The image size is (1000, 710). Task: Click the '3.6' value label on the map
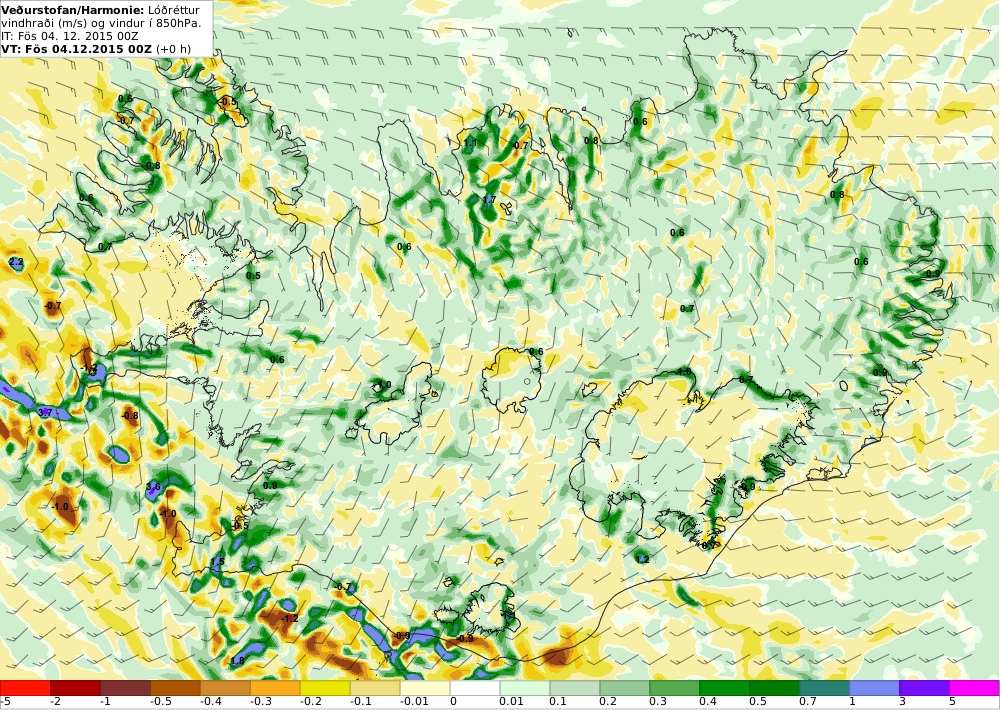coord(153,487)
